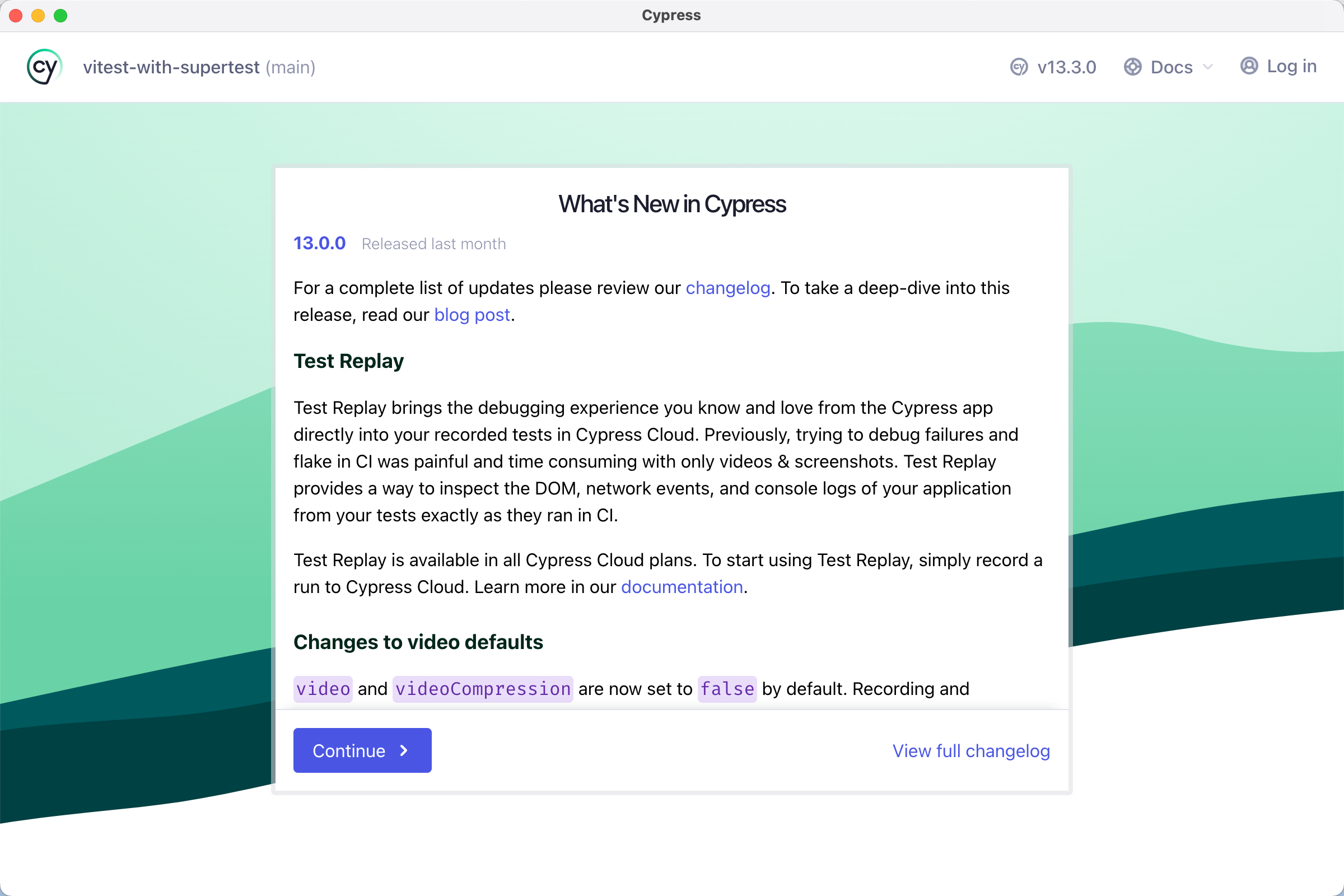Open the View full changelog link
1344x896 pixels.
pos(971,750)
